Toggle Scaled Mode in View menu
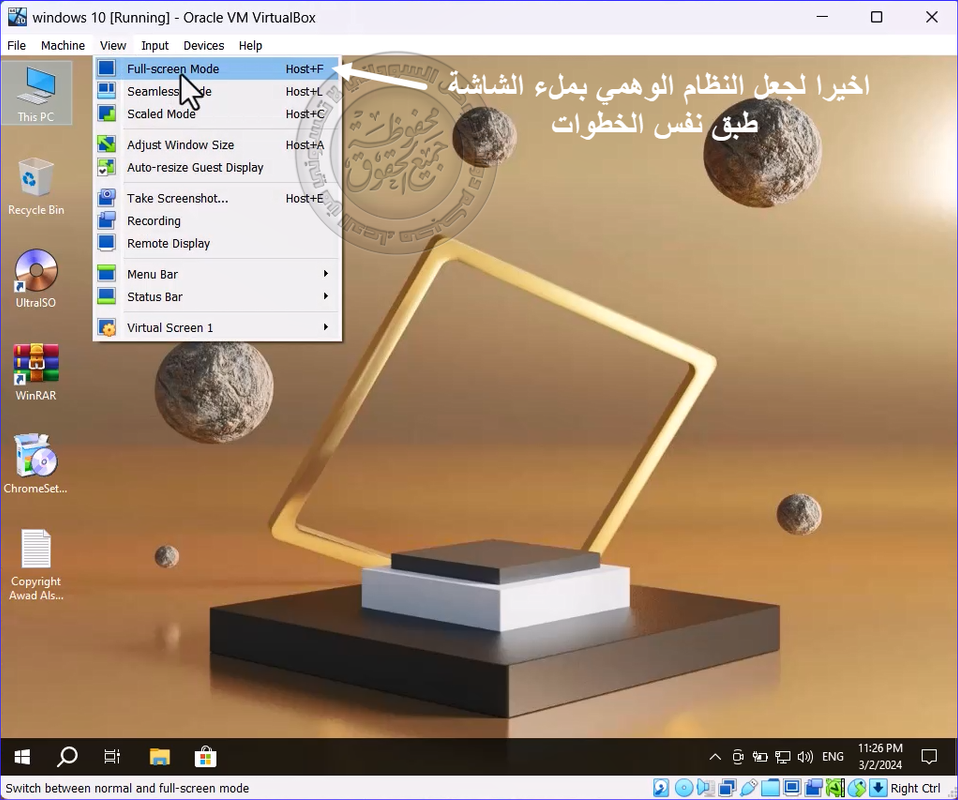958x800 pixels. tap(161, 114)
